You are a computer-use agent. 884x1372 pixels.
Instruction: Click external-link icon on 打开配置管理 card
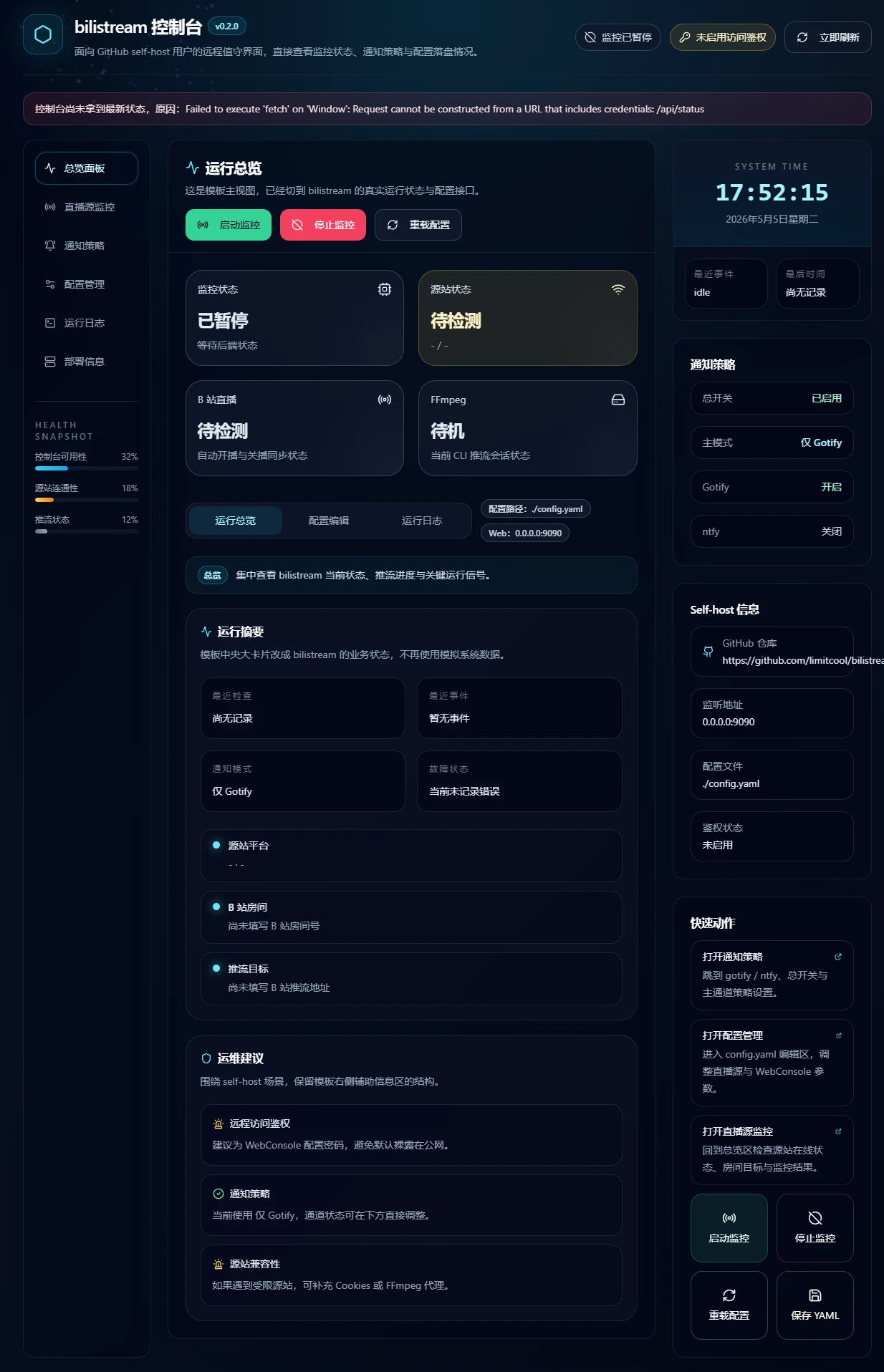coord(838,1035)
